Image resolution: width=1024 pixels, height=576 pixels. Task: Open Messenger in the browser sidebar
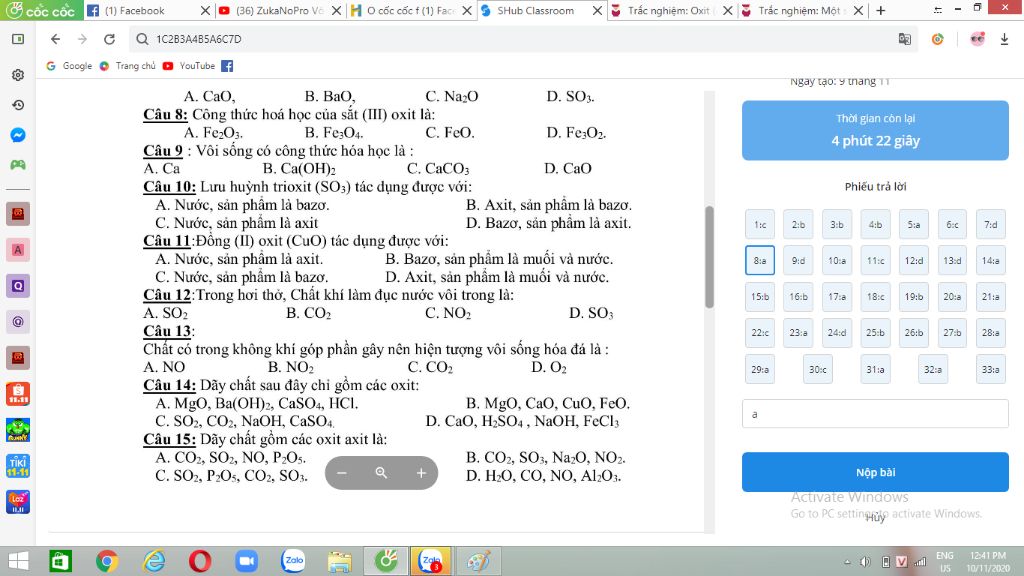[18, 134]
